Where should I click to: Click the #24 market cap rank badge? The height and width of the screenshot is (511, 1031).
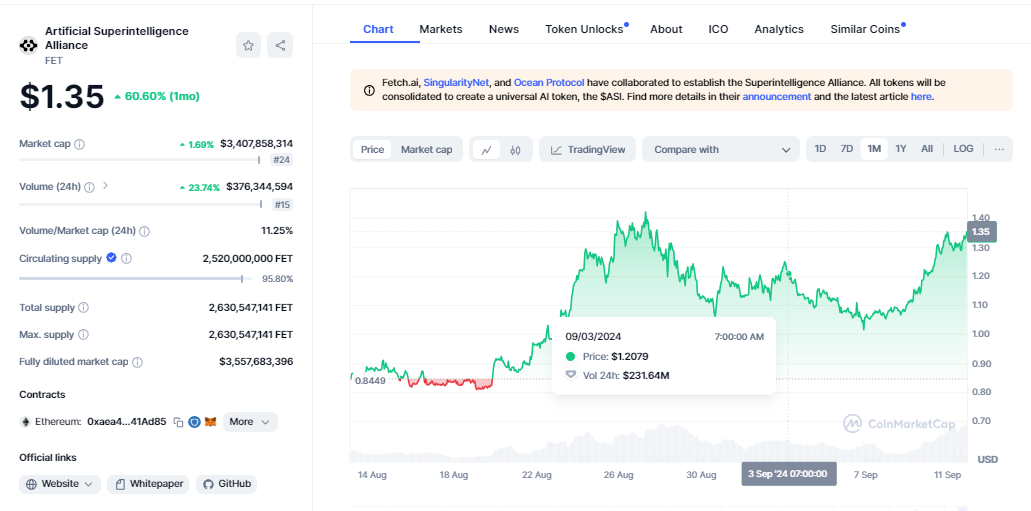[x=281, y=160]
